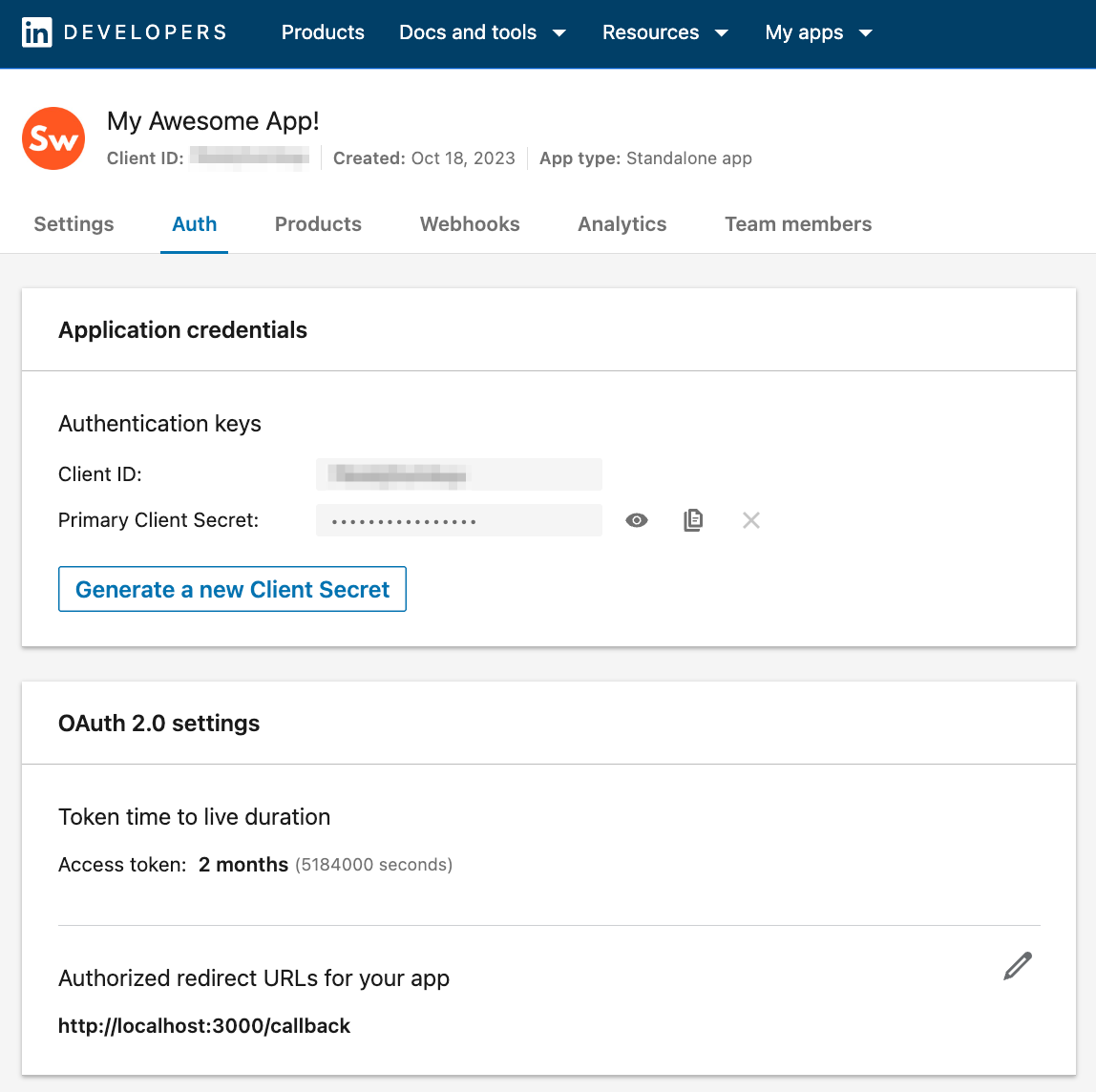
Task: Click the Primary Client Secret masked field
Action: pos(458,520)
